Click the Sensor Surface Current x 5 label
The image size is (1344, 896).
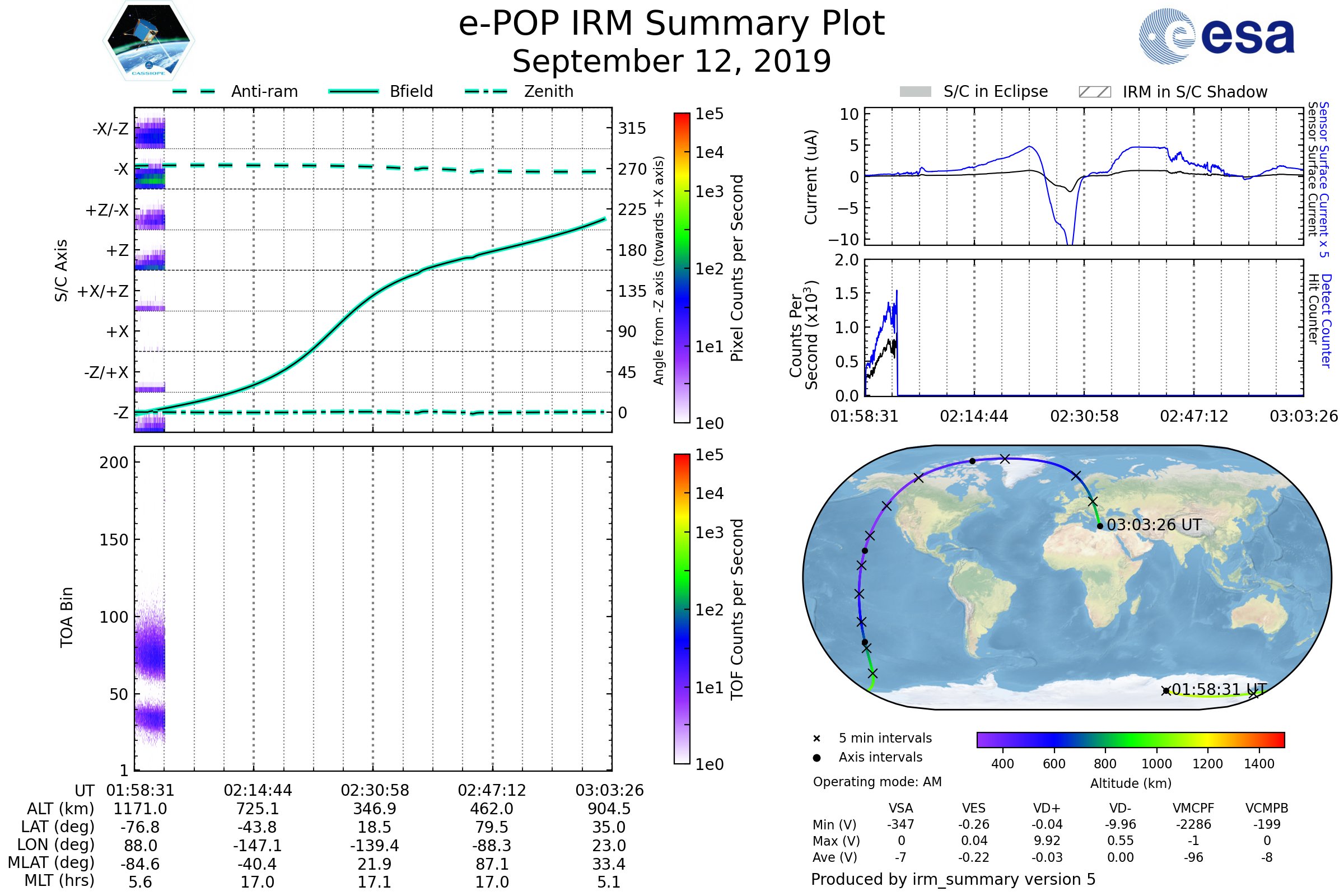(1323, 179)
